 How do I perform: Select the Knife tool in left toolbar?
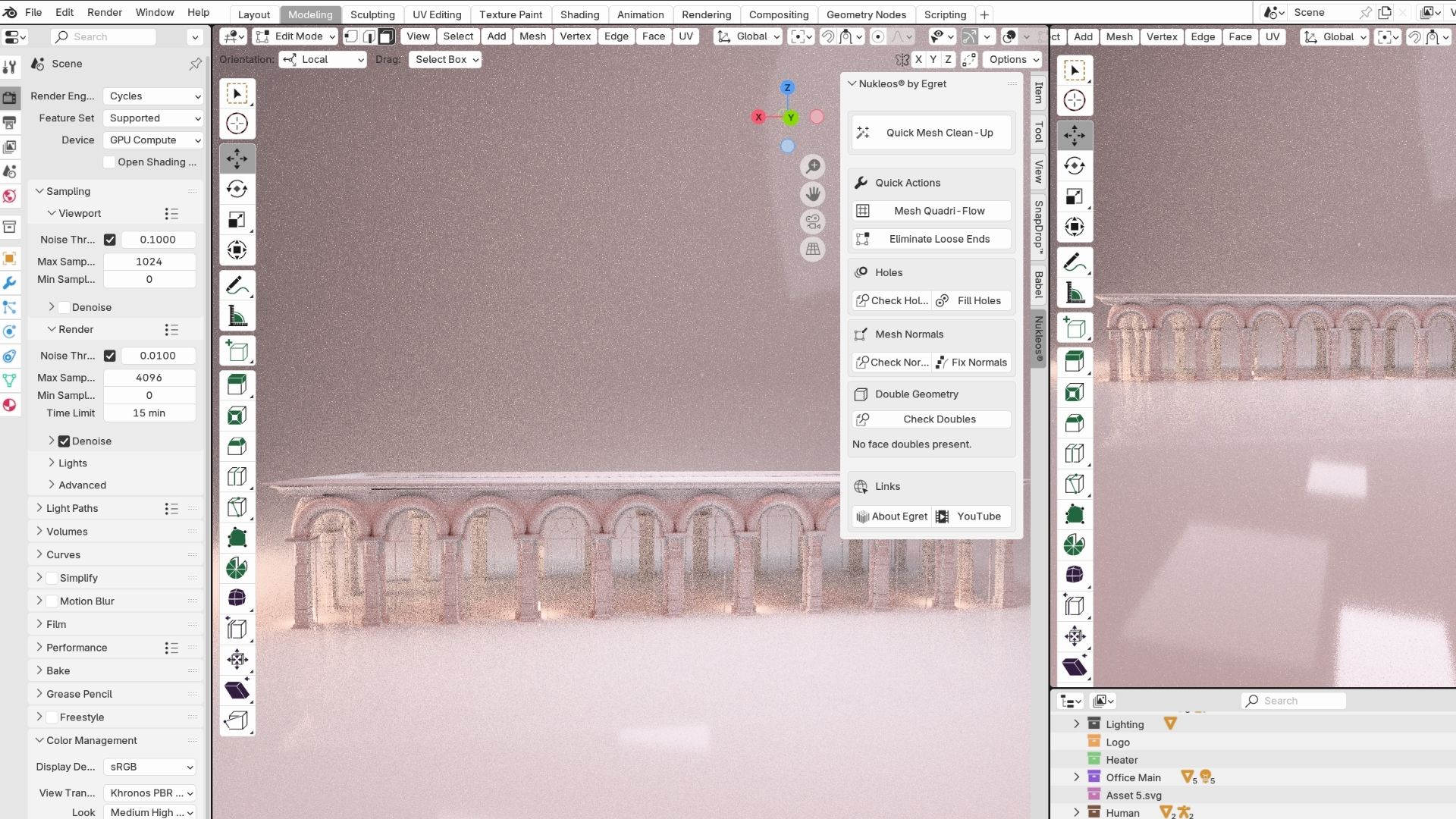237,507
